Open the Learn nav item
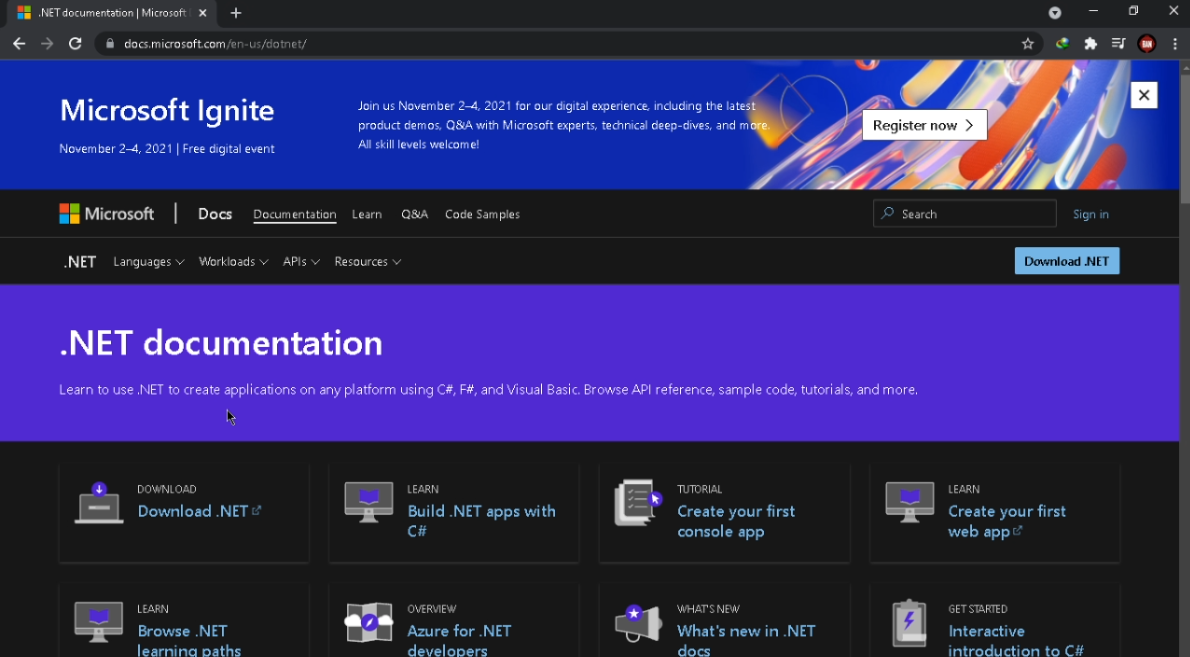This screenshot has height=657, width=1190. (367, 215)
